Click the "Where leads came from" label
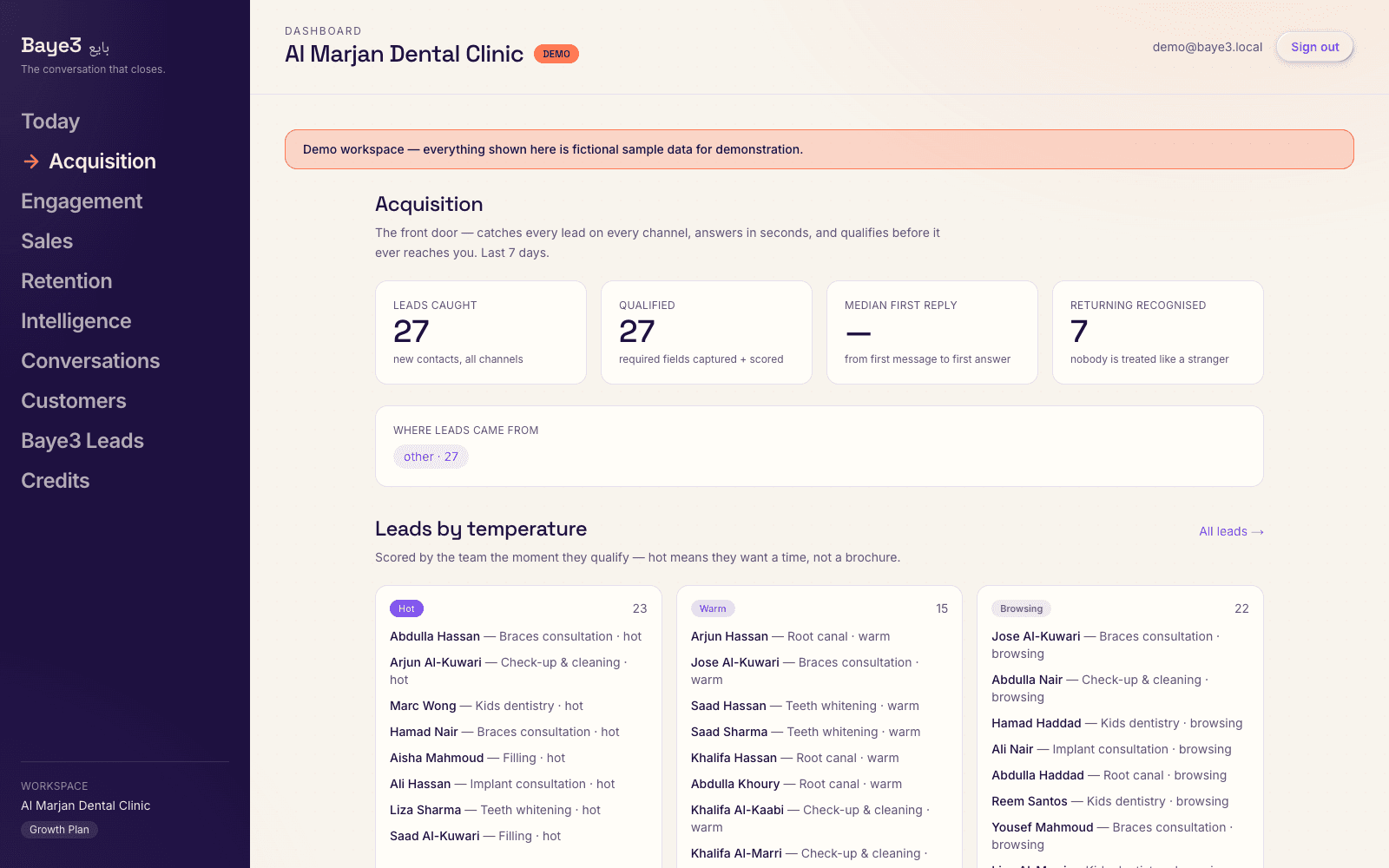The width and height of the screenshot is (1389, 868). [466, 431]
